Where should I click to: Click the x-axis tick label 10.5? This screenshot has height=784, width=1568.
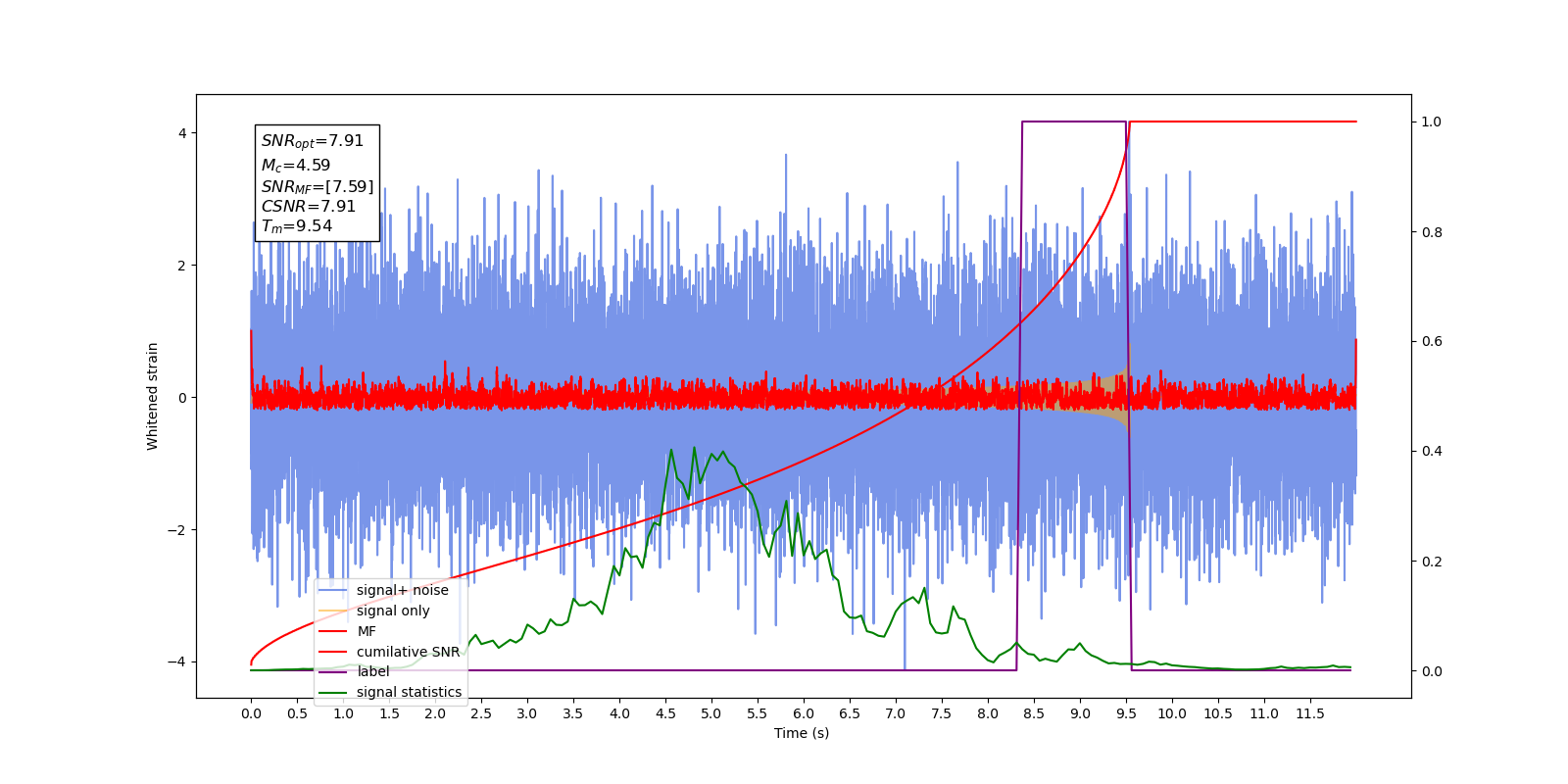pos(1218,713)
